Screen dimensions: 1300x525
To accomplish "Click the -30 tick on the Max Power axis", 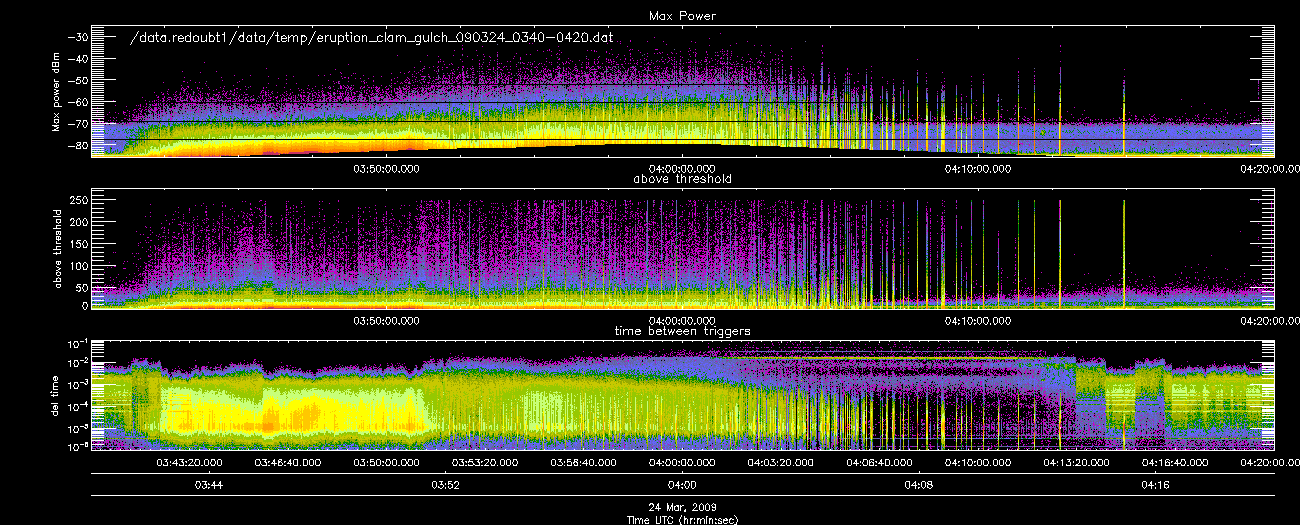I will click(x=79, y=36).
